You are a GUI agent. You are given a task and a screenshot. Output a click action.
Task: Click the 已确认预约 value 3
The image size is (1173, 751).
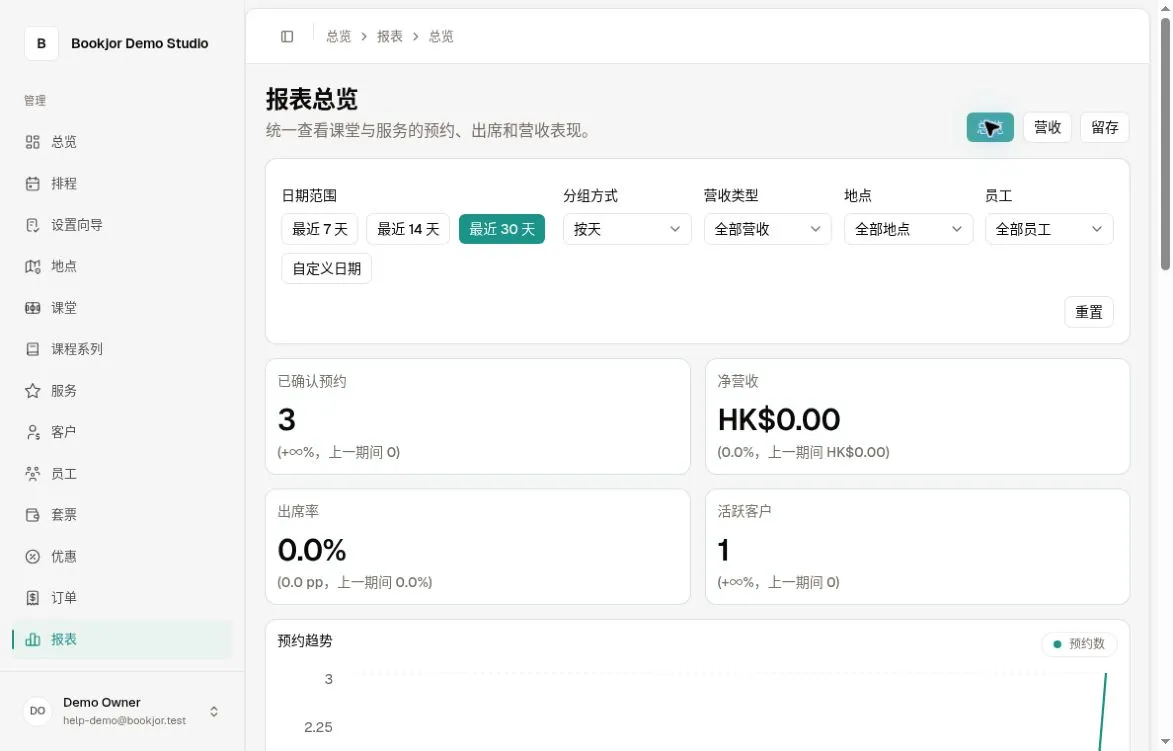pos(287,420)
